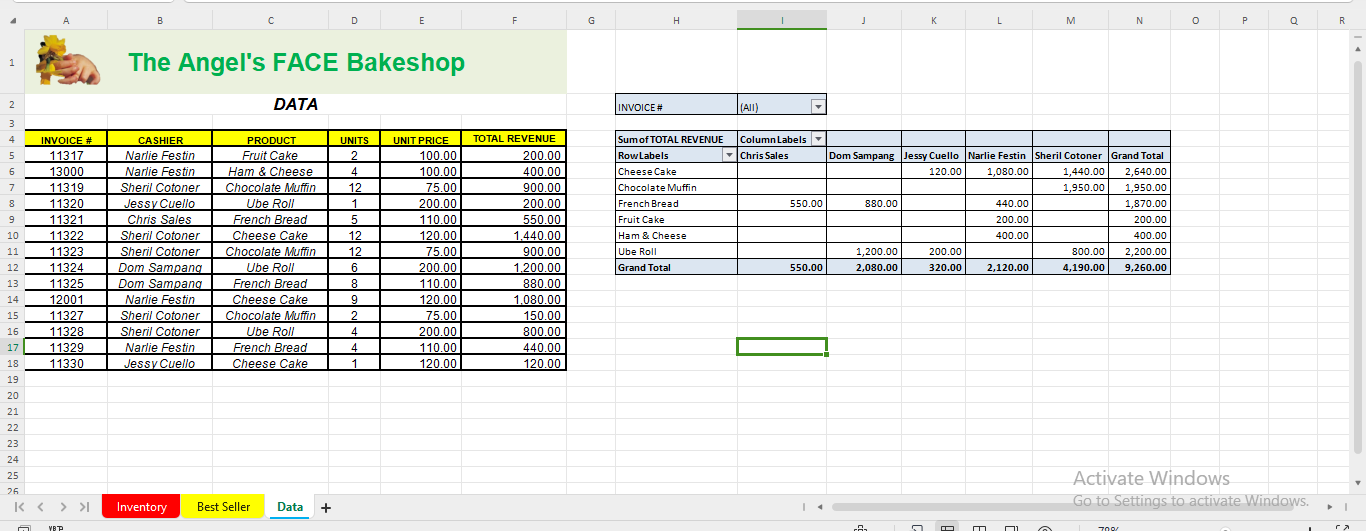The image size is (1366, 531).
Task: Select the bakeshop logo picture
Action: pos(67,60)
